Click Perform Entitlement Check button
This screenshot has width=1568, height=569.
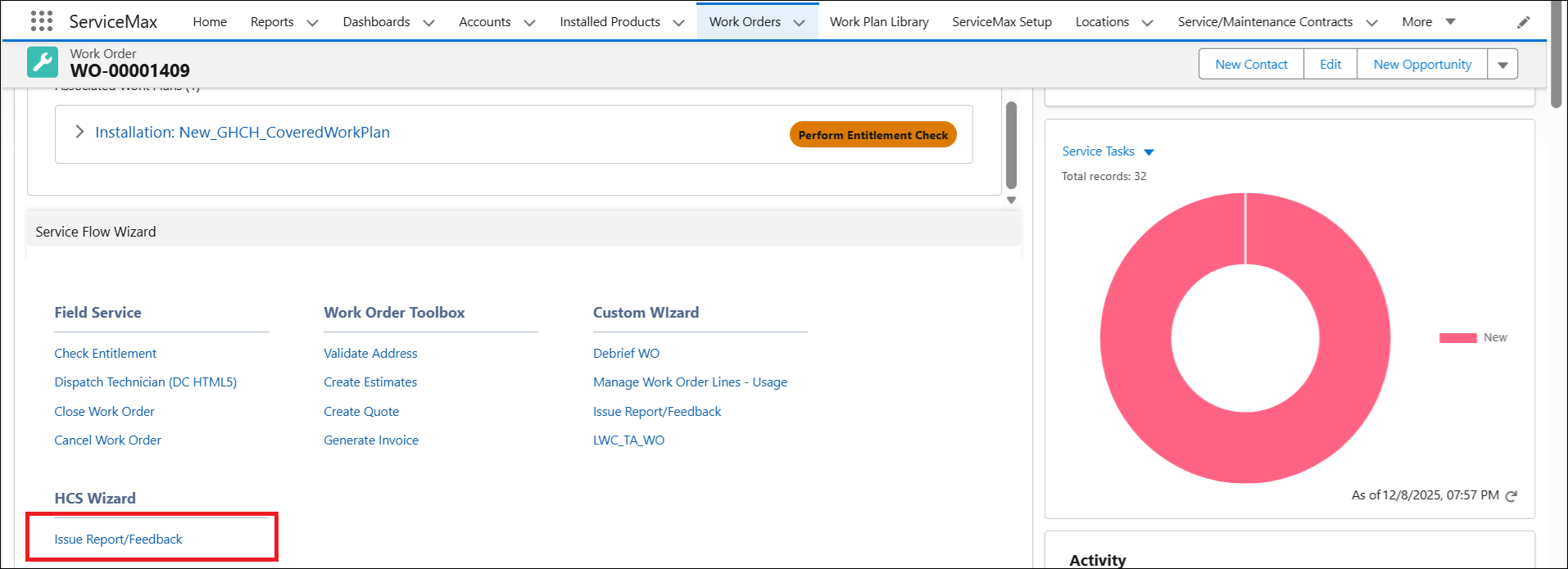pos(872,135)
